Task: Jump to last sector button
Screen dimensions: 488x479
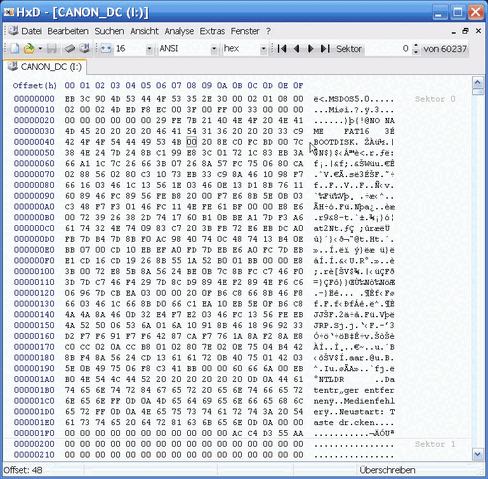Action: pos(325,49)
